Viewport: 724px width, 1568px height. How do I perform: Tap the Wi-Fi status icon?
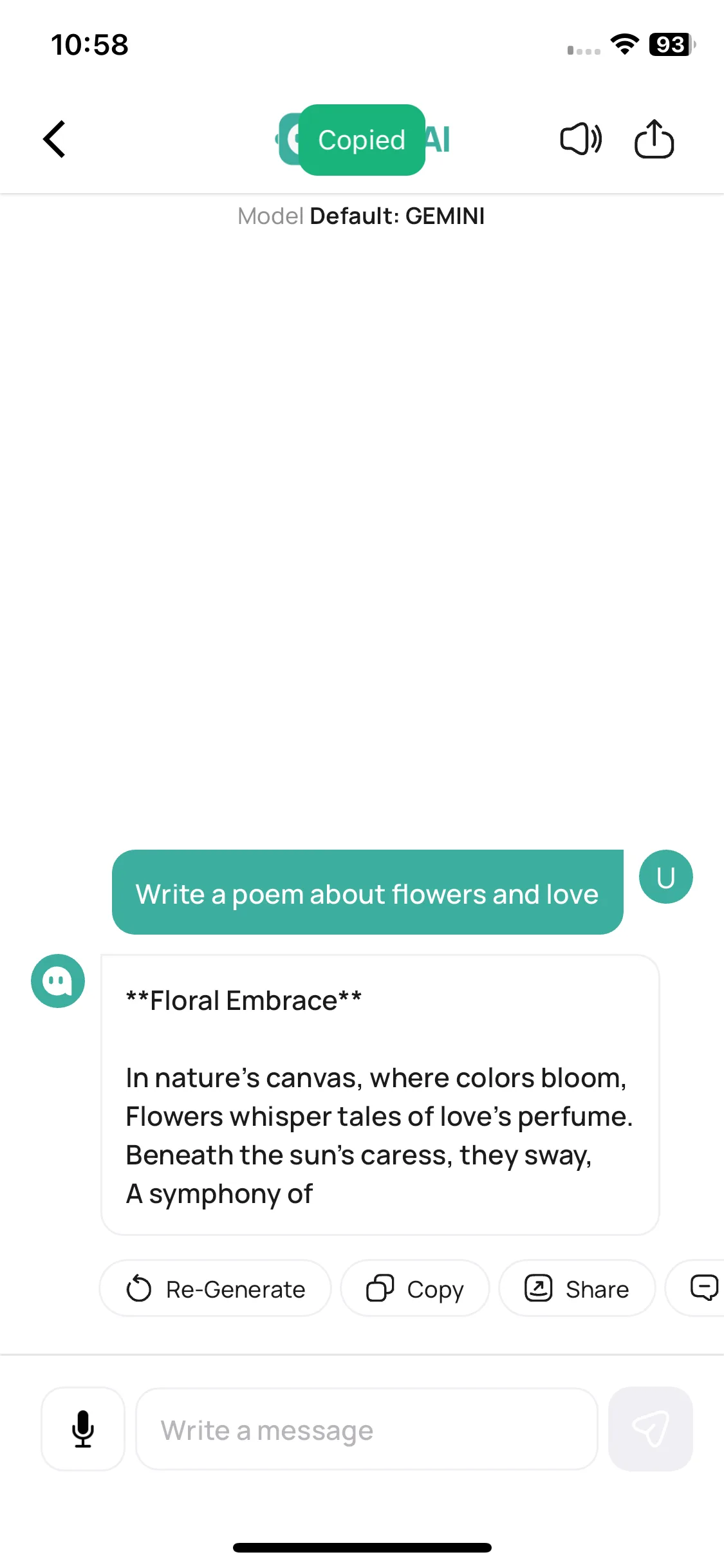(x=625, y=44)
